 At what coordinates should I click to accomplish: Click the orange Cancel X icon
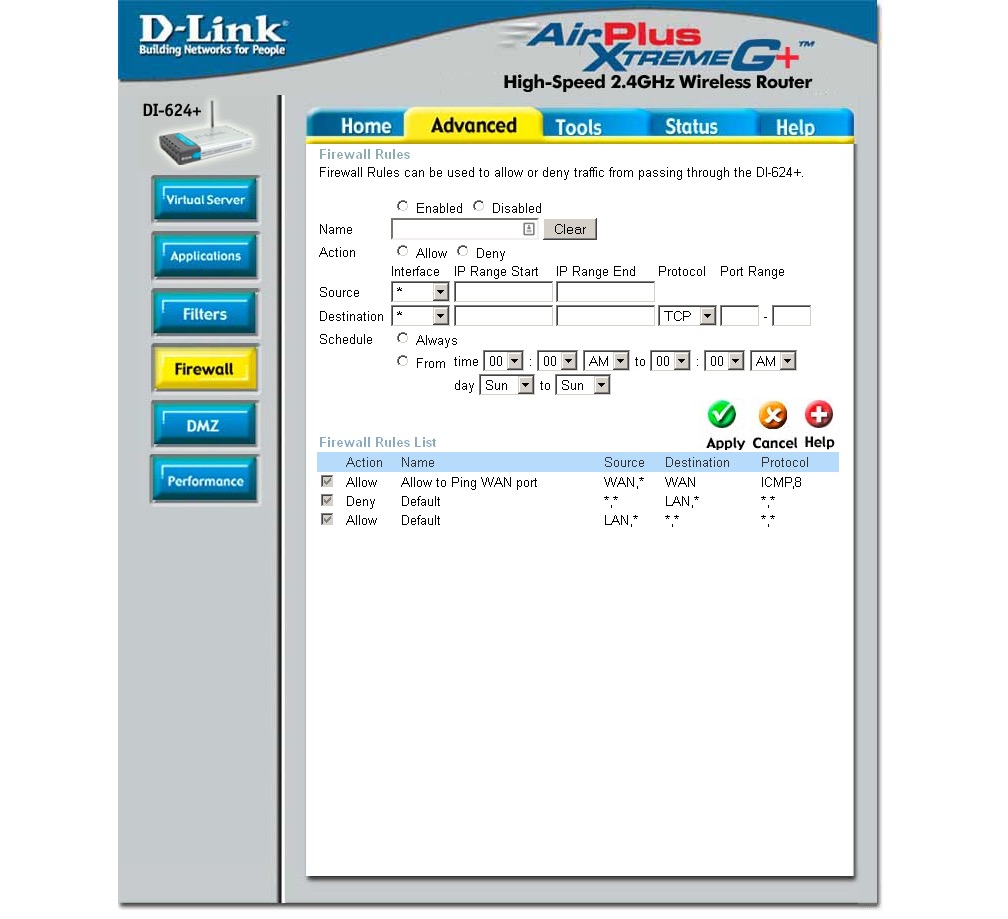click(x=773, y=415)
